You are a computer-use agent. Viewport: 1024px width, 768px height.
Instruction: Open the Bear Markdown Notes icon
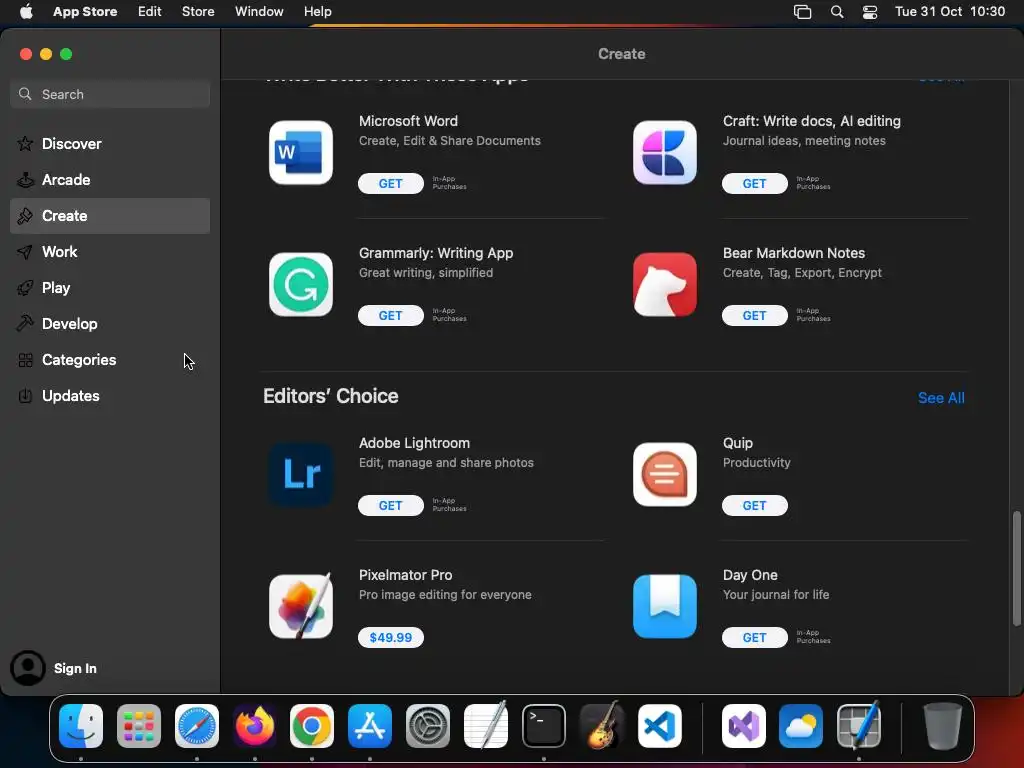click(x=664, y=285)
